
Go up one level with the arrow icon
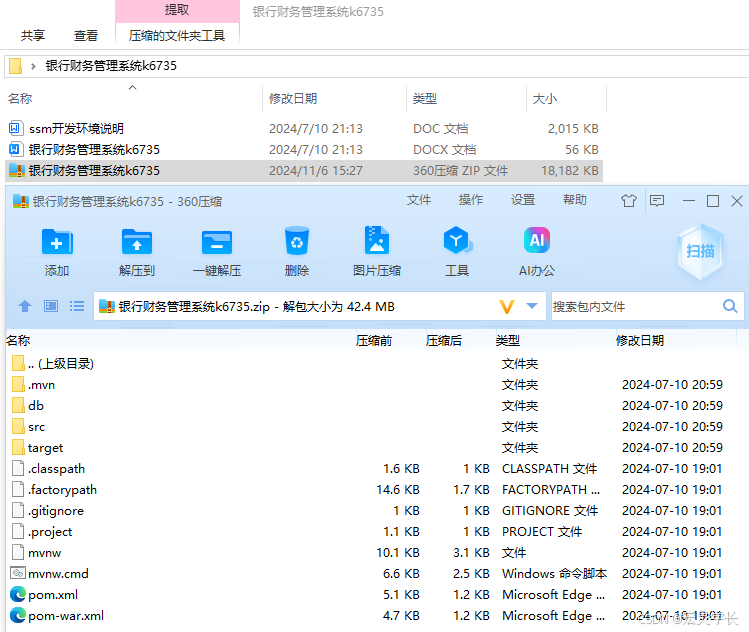[x=25, y=306]
